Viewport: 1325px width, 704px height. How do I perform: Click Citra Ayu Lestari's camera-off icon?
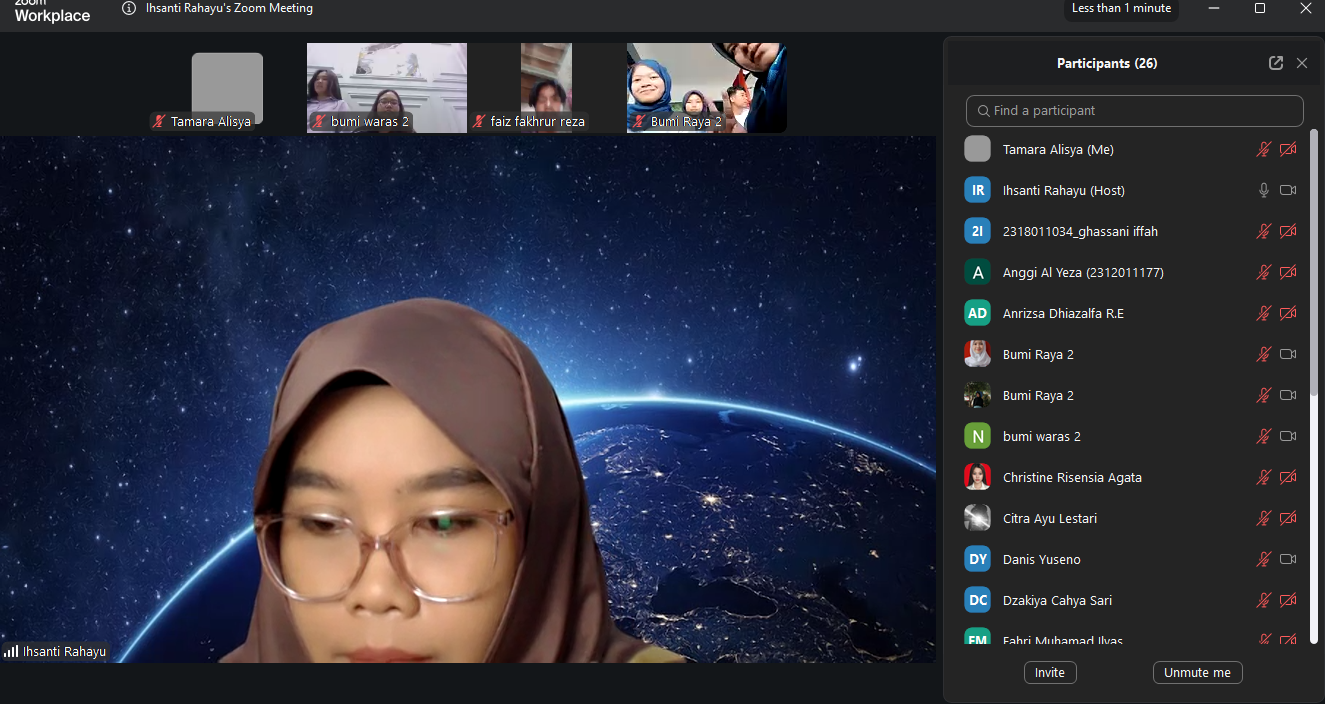tap(1288, 518)
